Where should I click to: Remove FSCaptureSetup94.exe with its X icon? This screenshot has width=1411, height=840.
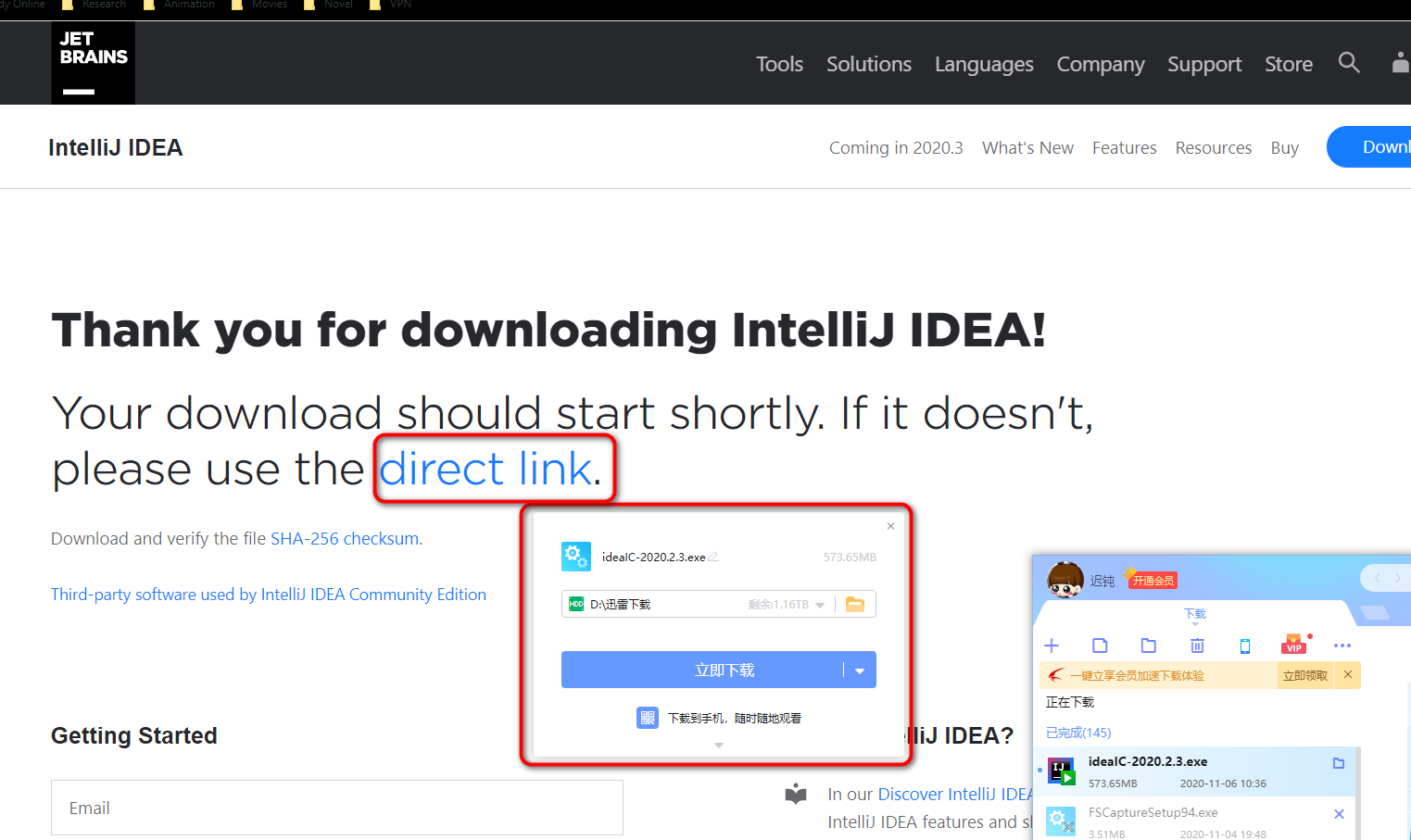(x=1339, y=814)
